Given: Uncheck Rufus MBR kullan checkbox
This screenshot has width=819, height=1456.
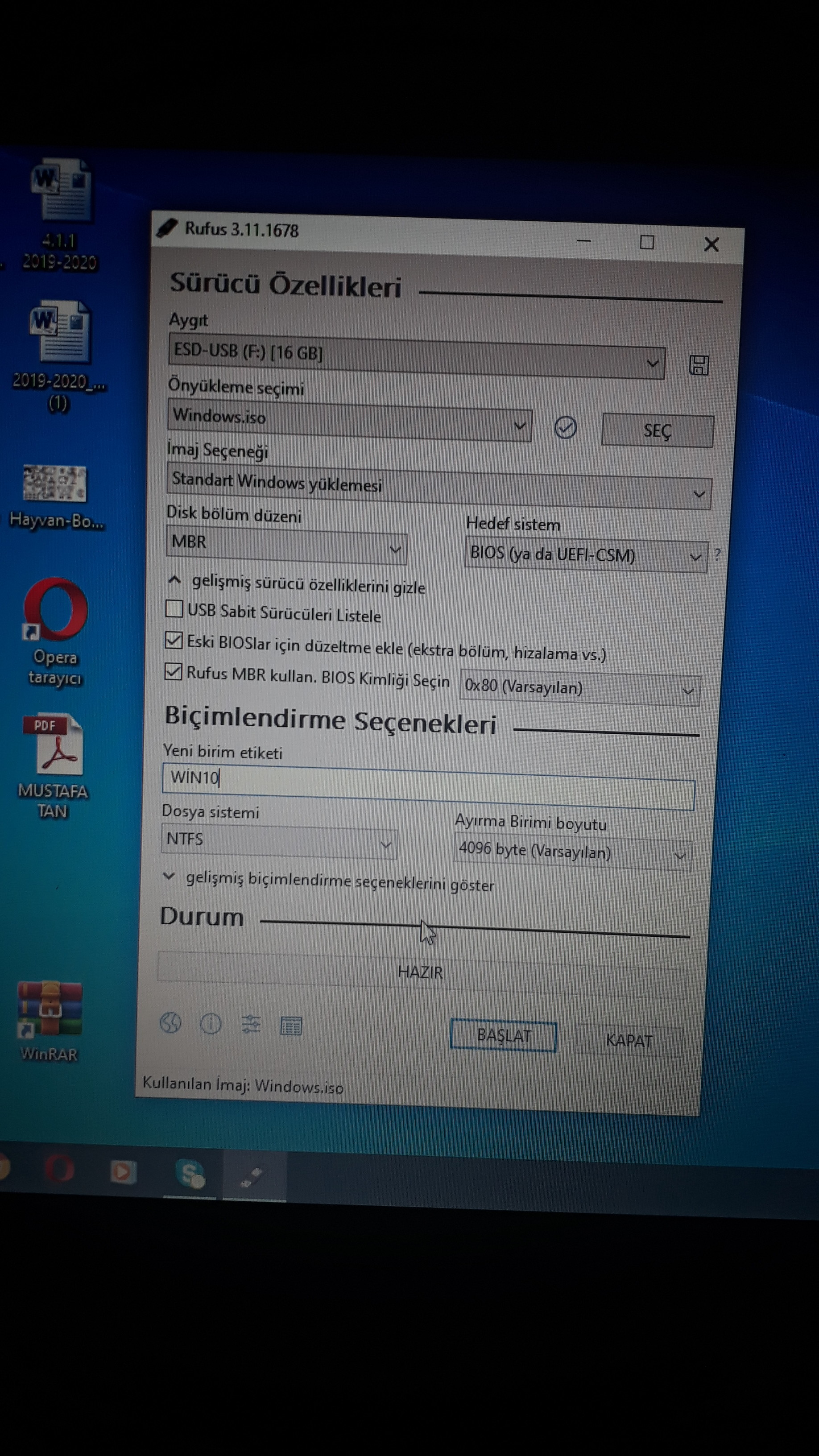Looking at the screenshot, I should 173,671.
